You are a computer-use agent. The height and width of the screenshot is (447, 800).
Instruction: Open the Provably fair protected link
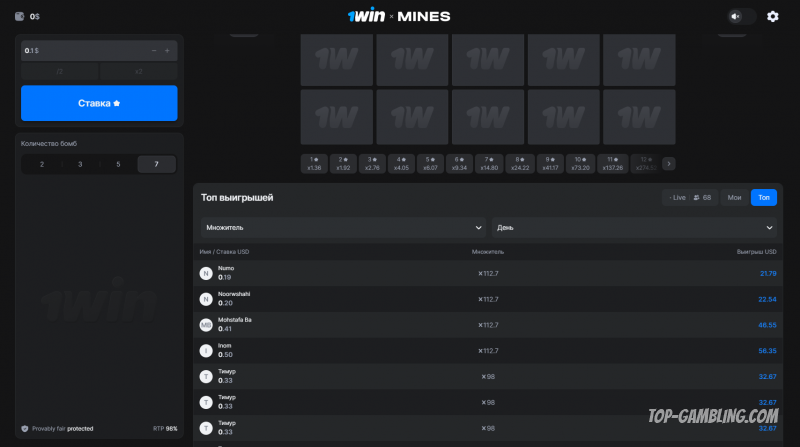click(63, 429)
